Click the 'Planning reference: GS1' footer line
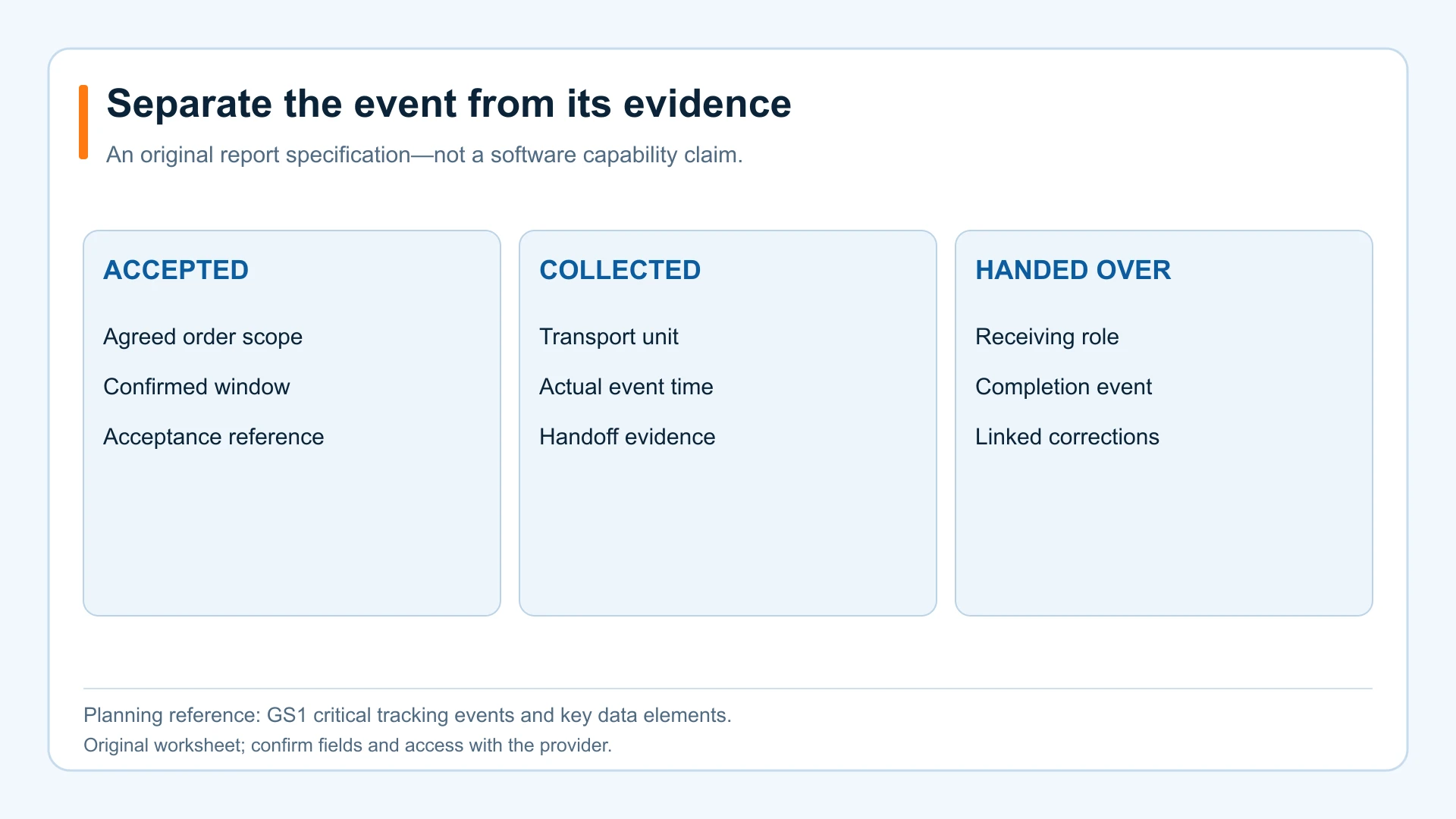This screenshot has height=819, width=1456. 407,715
